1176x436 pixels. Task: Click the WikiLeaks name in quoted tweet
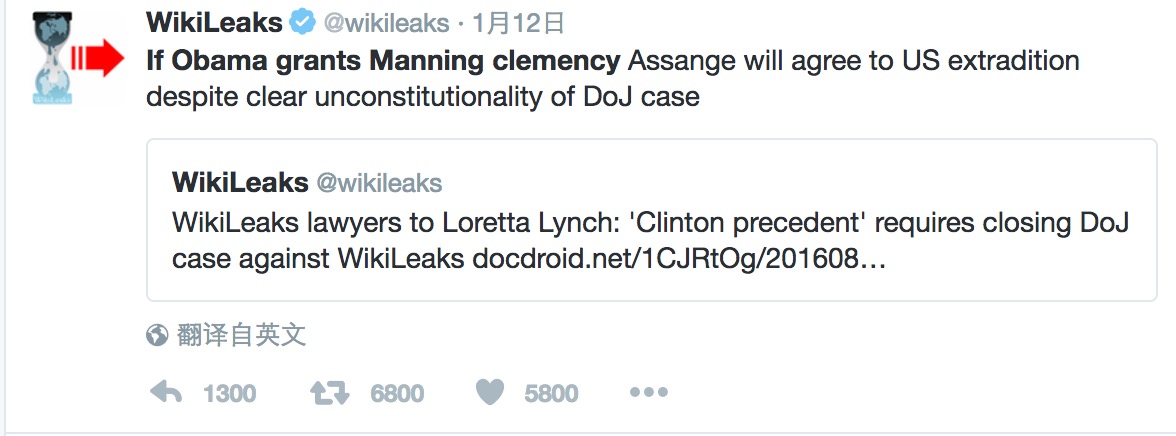240,182
